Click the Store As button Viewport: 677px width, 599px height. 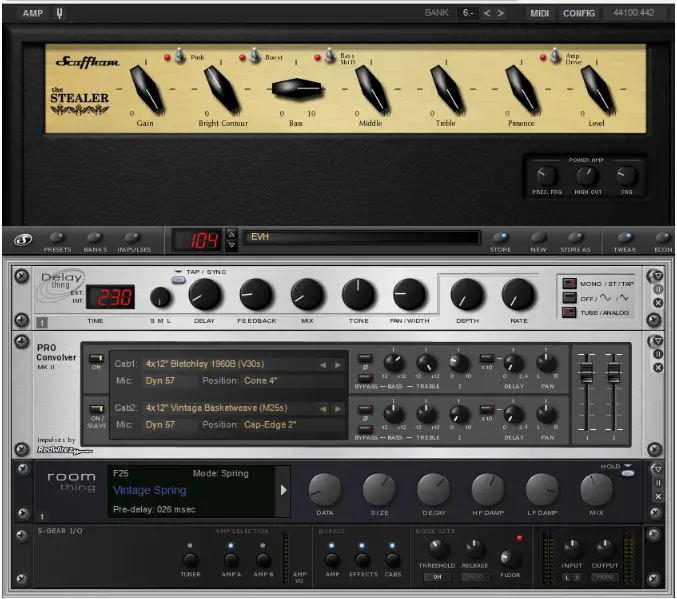click(575, 237)
